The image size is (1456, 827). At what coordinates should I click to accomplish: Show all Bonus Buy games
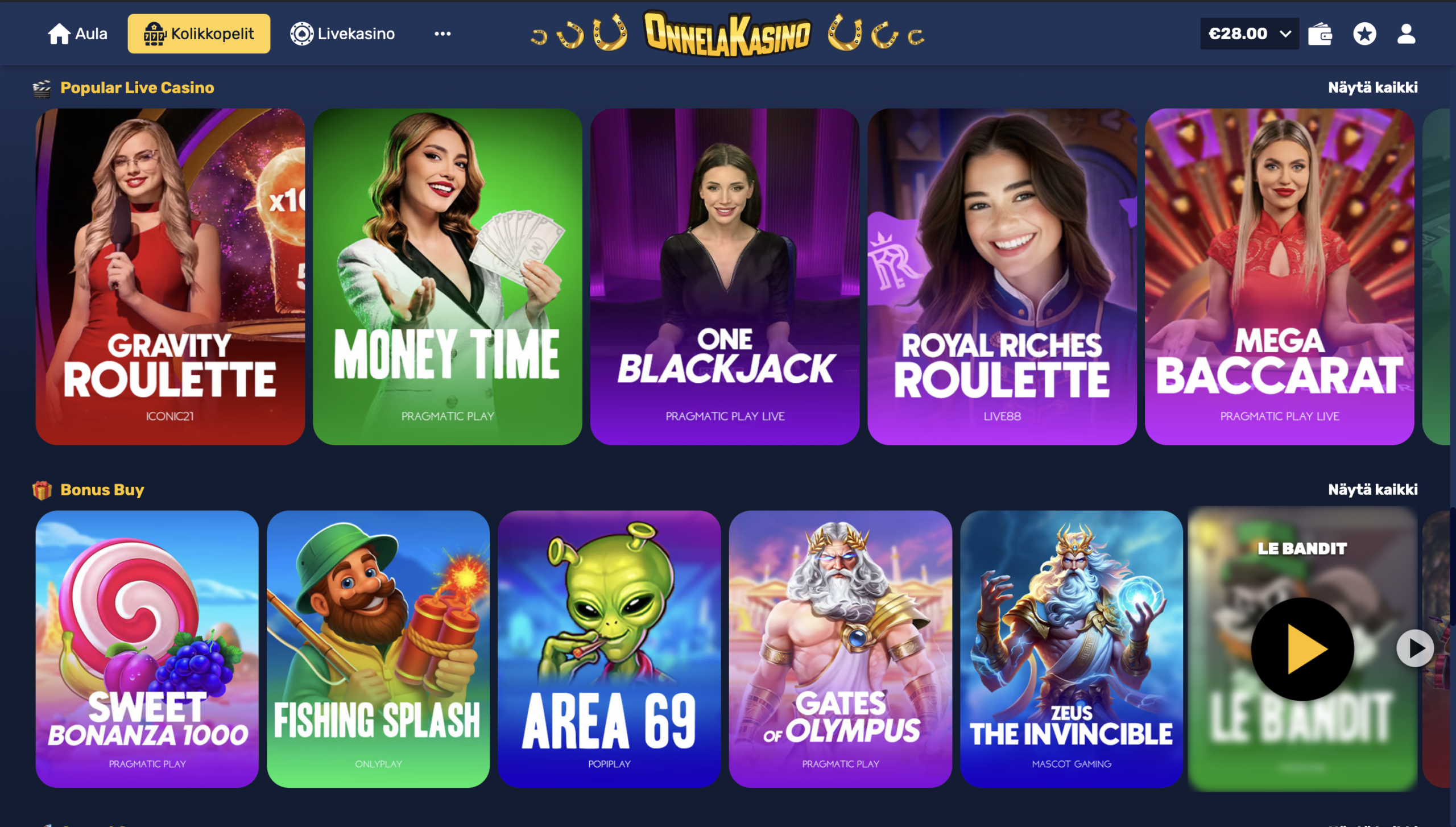click(x=1372, y=490)
